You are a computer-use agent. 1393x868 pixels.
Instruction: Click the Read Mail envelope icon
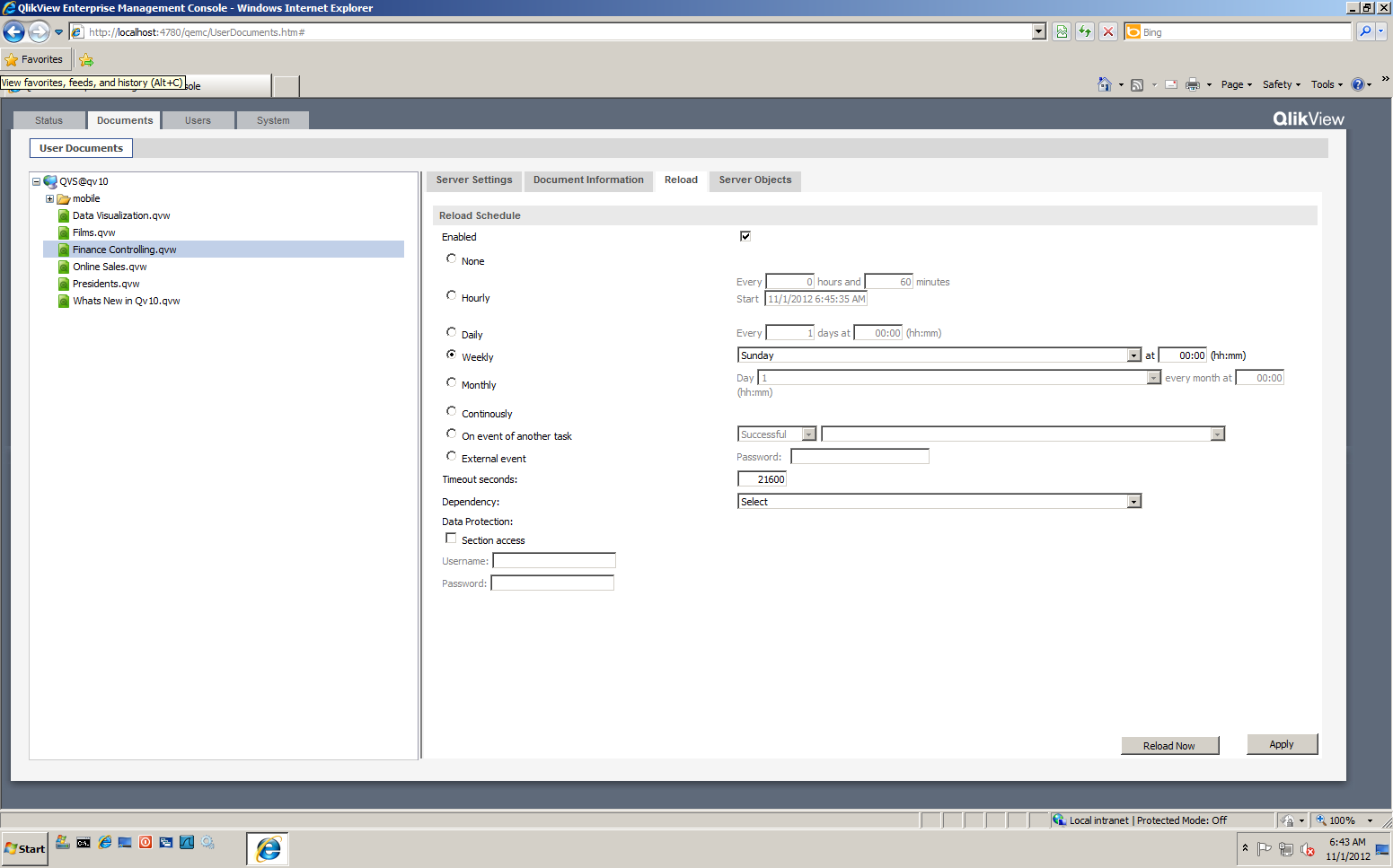pyautogui.click(x=1171, y=84)
